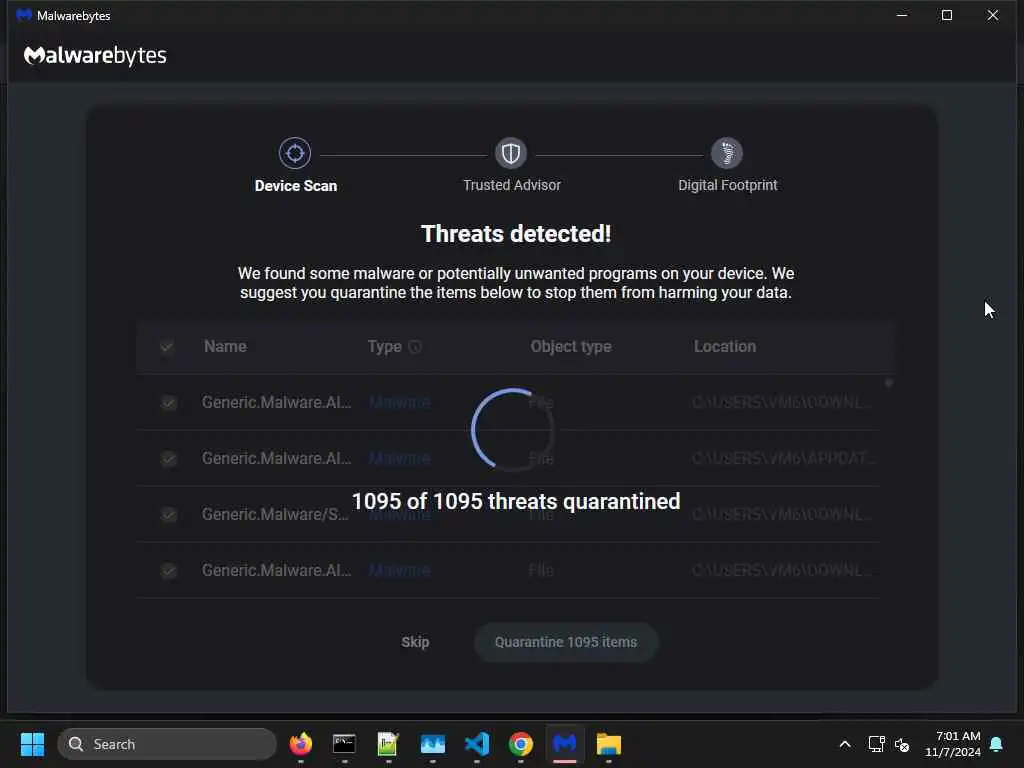Click the Malwarebytes title bar icon
The height and width of the screenshot is (768, 1024).
pyautogui.click(x=24, y=15)
